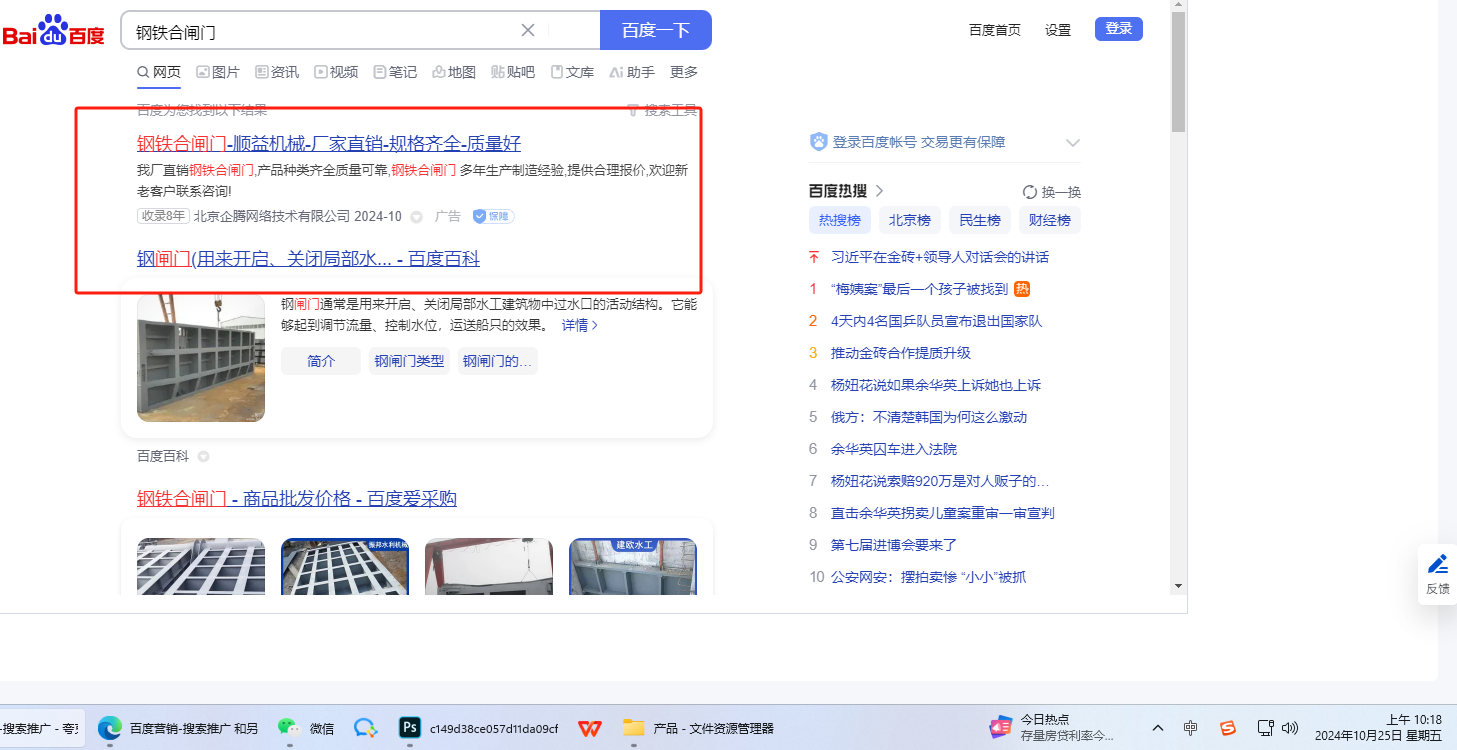Viewport: 1457px width, 750px height.
Task: Click the blue 登录 button
Action: 1119,29
